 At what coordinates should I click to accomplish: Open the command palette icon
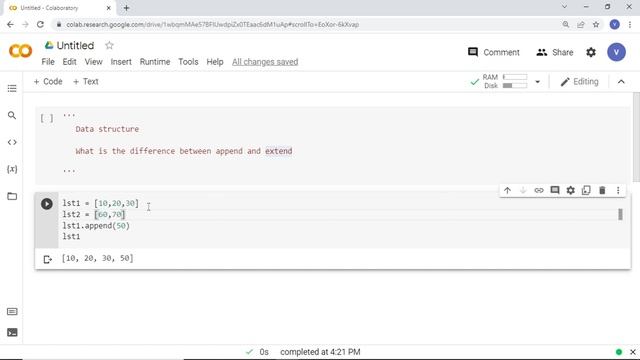(12, 312)
